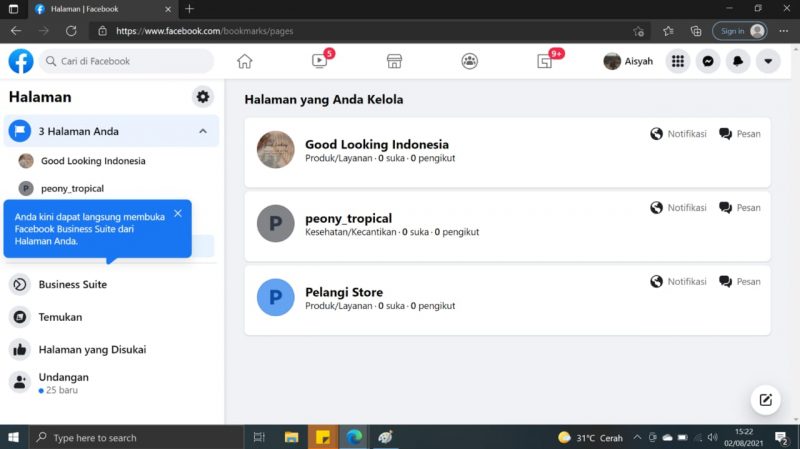The width and height of the screenshot is (800, 449).
Task: Open peony_tropical page title
Action: click(348, 218)
